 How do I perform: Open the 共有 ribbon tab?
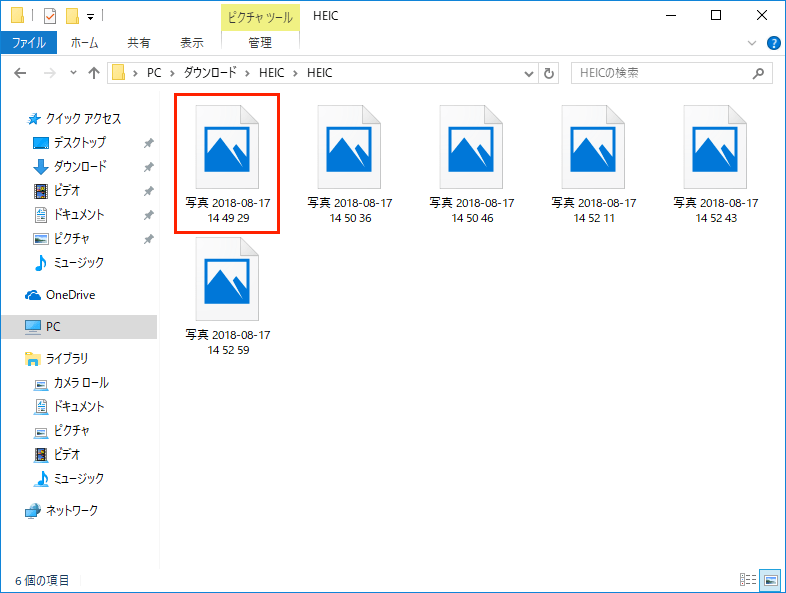(139, 43)
